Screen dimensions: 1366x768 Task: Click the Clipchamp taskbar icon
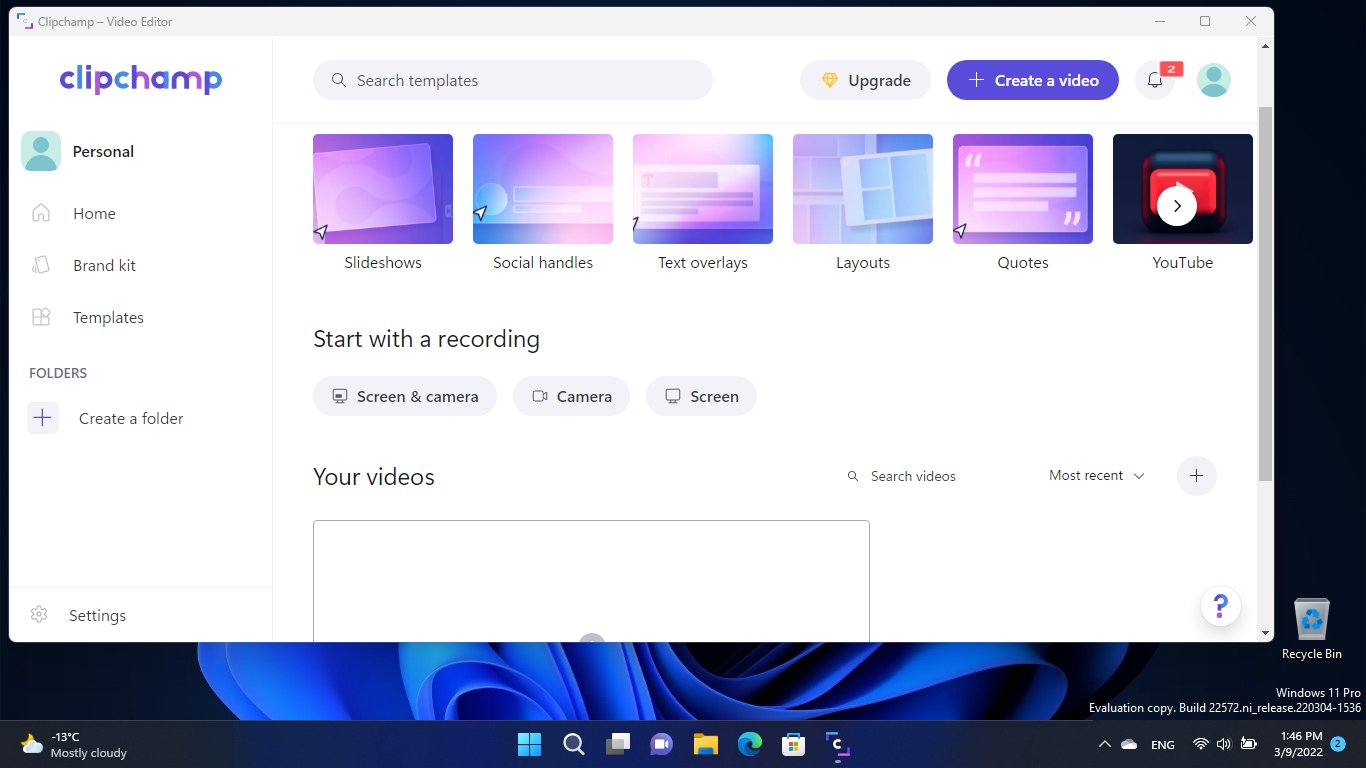[x=838, y=744]
